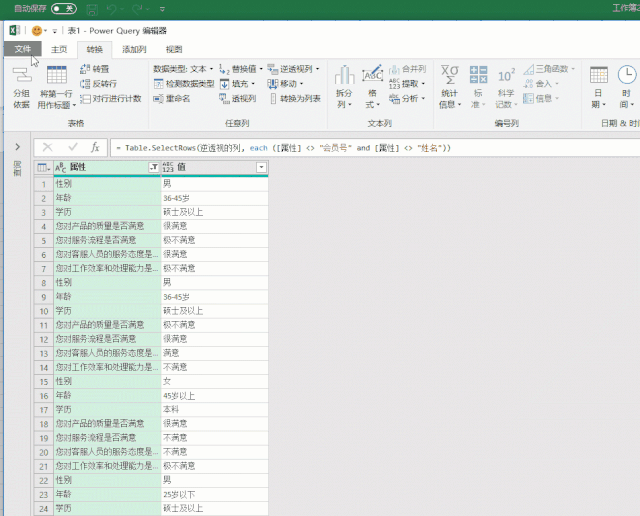The image size is (640, 516).
Task: Click the Detect Data Type (检测数据类型) icon
Action: click(x=159, y=84)
